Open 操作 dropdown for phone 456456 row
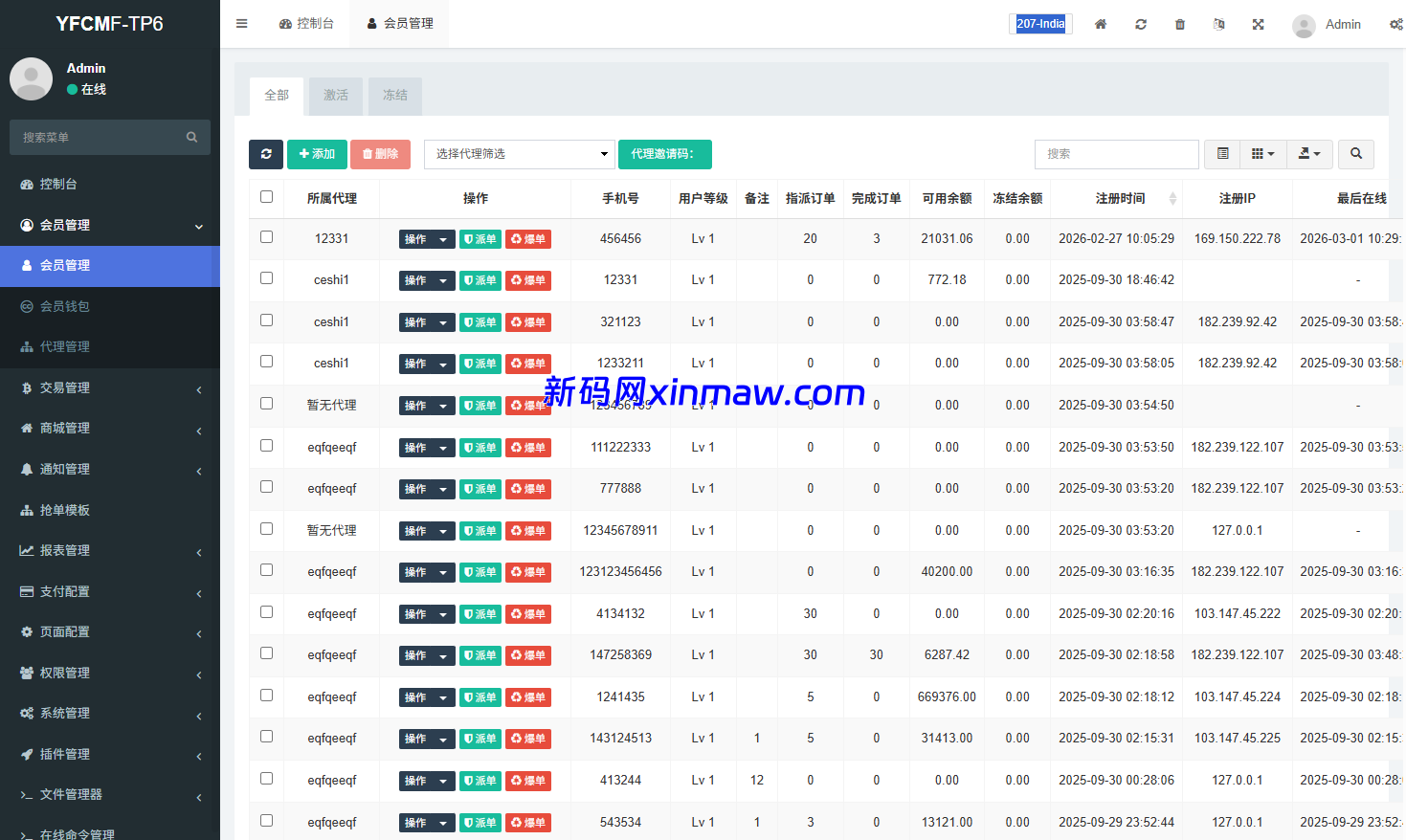Screen dimensions: 1406x840 (426, 239)
